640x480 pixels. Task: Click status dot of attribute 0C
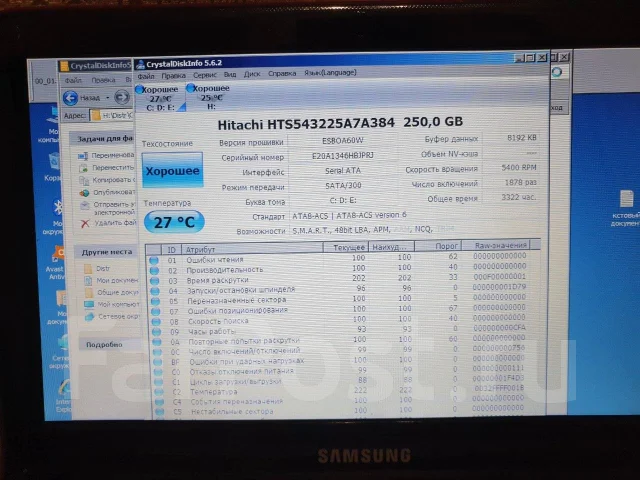[157, 352]
